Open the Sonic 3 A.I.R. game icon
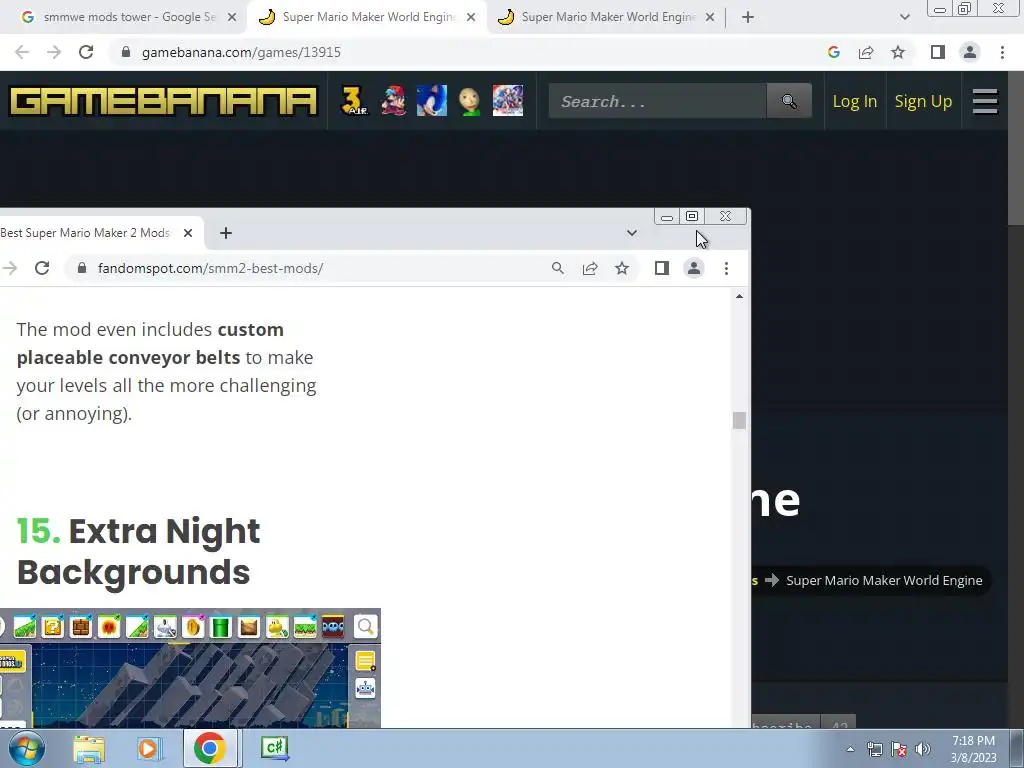The height and width of the screenshot is (768, 1024). (355, 101)
